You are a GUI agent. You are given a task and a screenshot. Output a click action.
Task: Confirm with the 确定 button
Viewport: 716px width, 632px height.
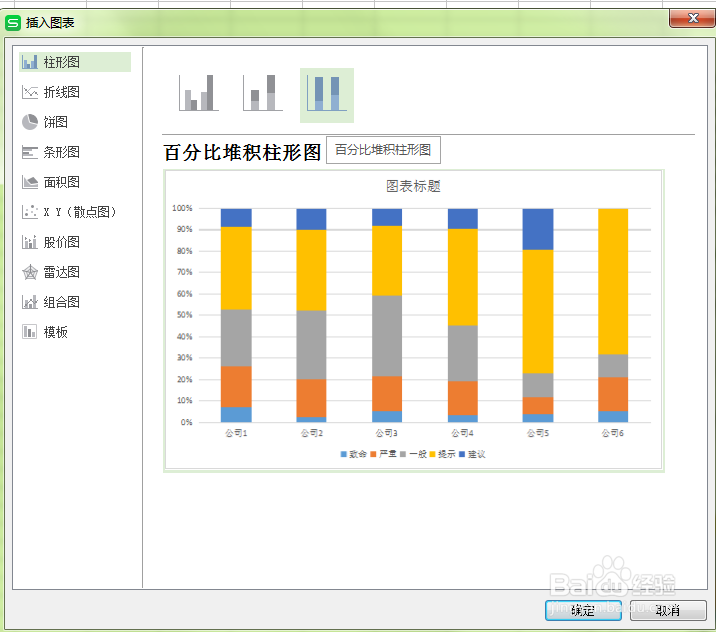point(583,610)
